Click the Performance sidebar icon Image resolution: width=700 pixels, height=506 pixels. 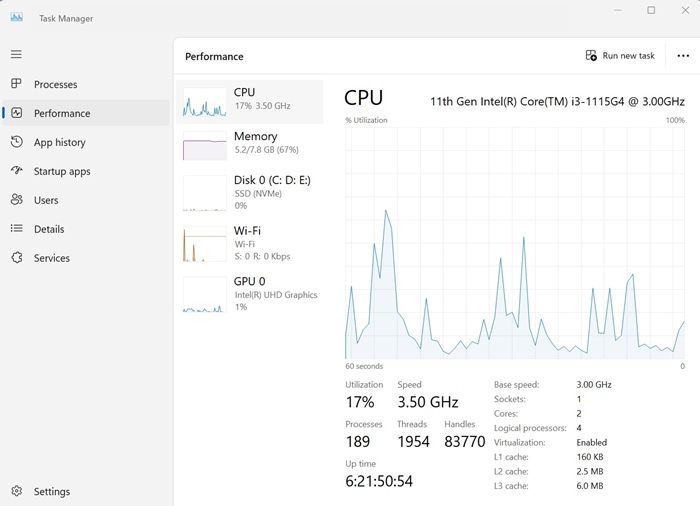click(17, 113)
